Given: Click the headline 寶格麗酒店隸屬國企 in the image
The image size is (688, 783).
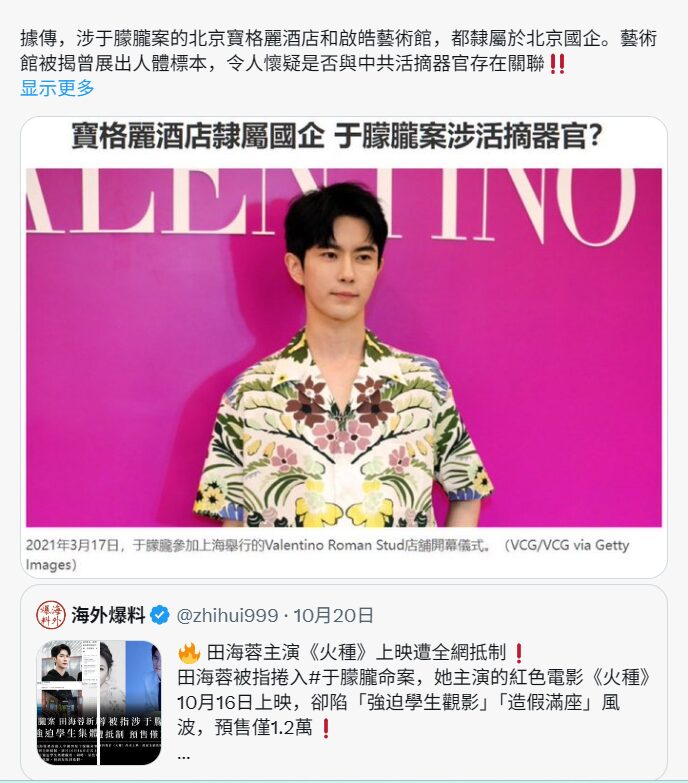Looking at the screenshot, I should (x=198, y=136).
